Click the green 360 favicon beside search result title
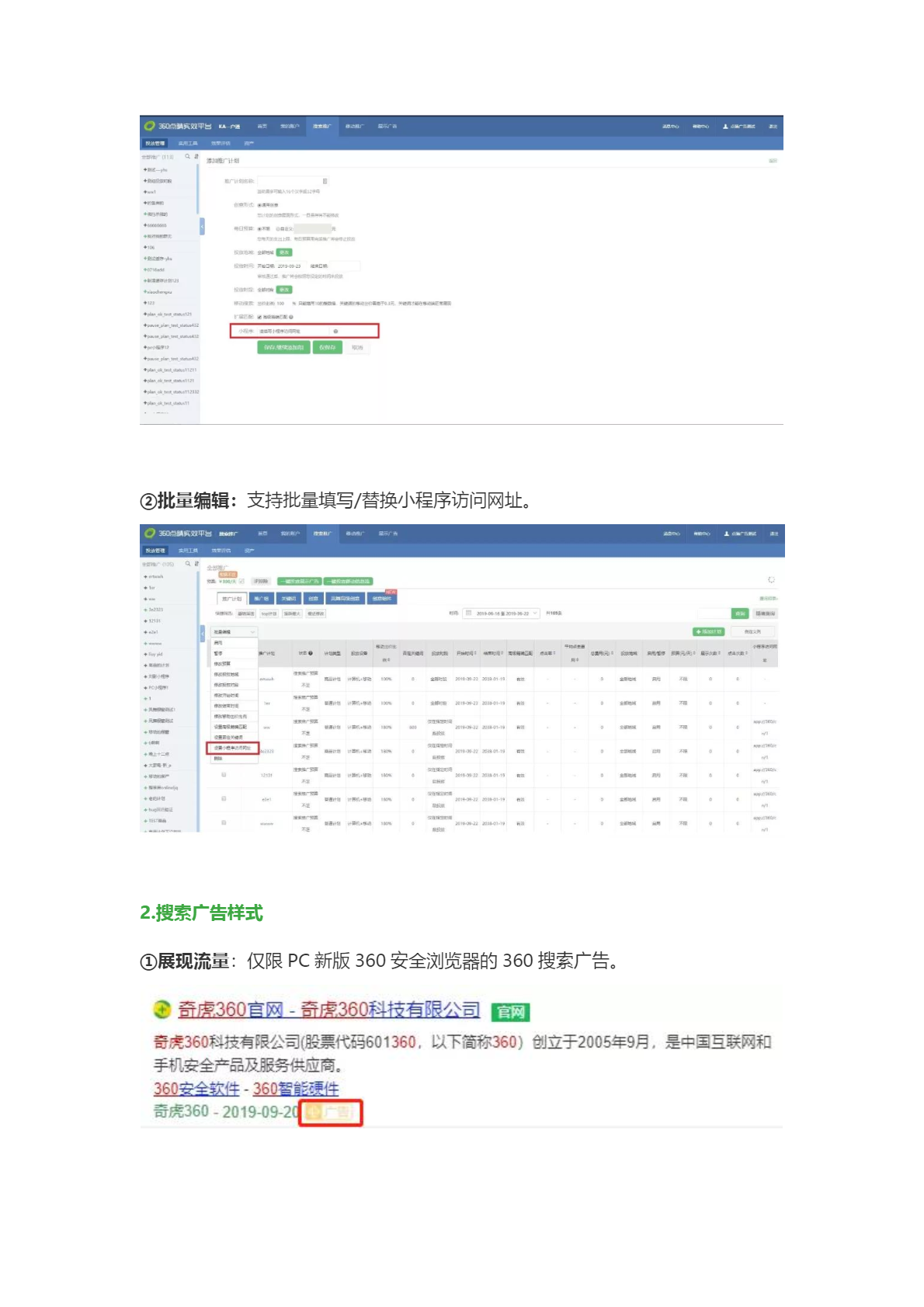The image size is (924, 1307). point(162,1009)
